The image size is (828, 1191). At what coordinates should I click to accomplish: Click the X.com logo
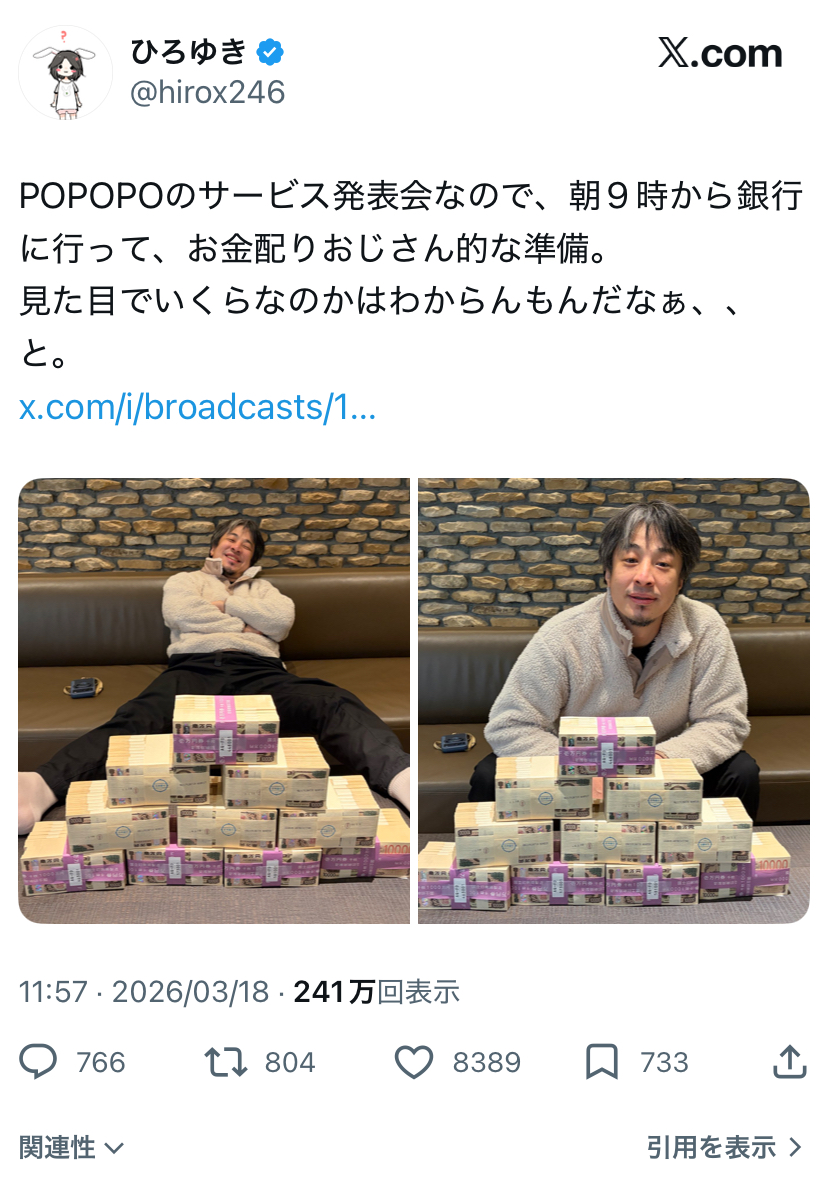pos(719,53)
